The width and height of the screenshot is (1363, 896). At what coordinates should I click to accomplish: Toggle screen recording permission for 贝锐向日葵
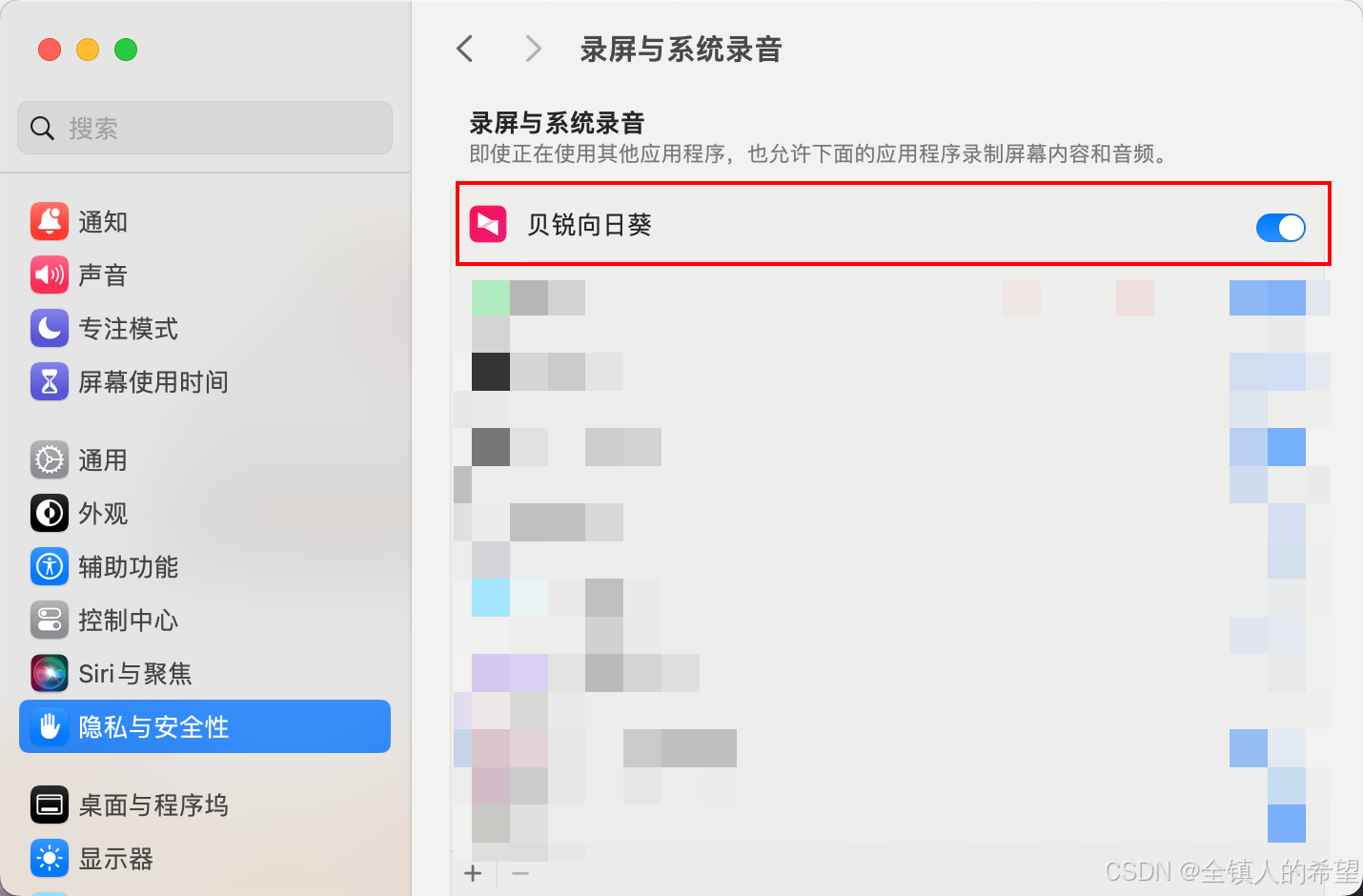tap(1280, 227)
